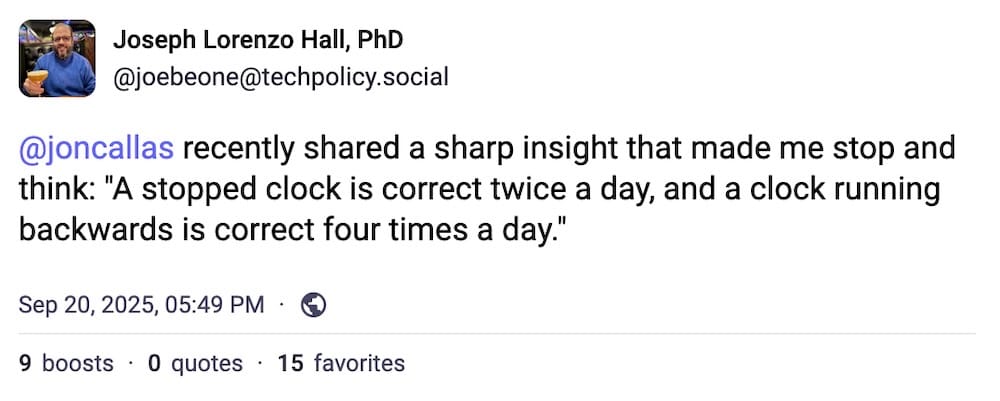Open Joseph Lorenzo Hall's profile avatar
This screenshot has height=401, width=1000.
[57, 58]
